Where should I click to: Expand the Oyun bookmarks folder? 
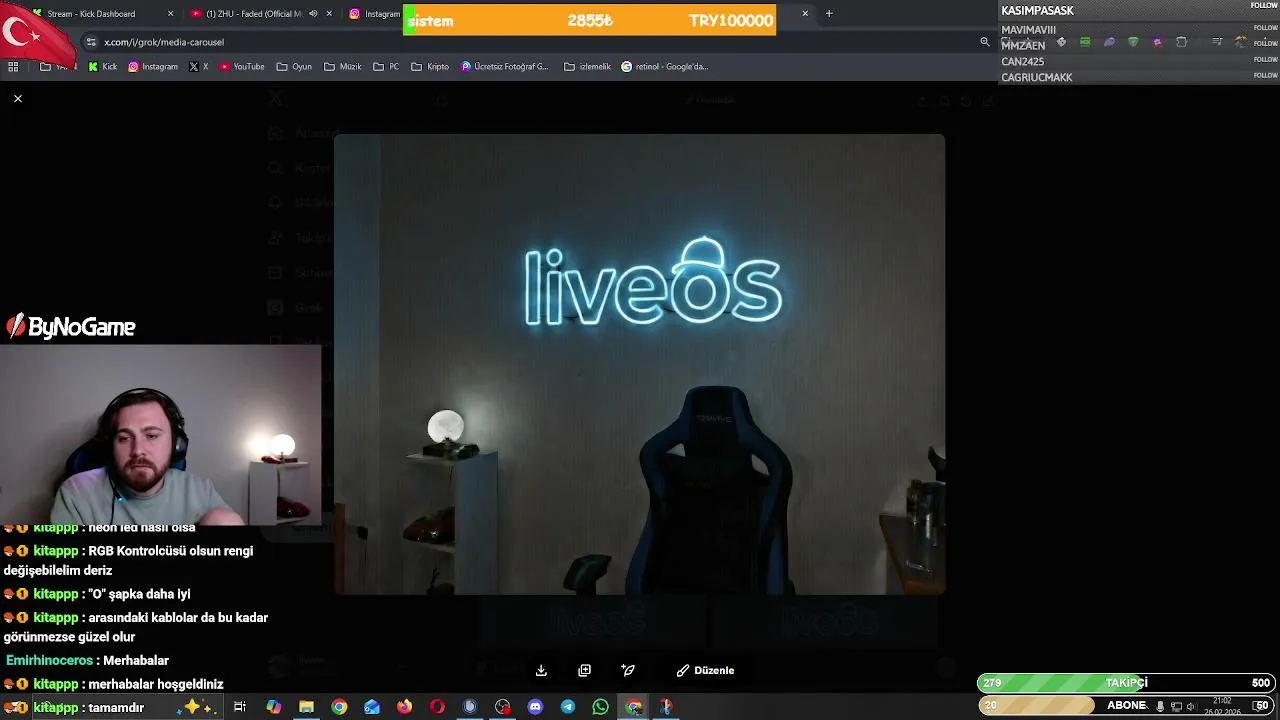coord(294,67)
